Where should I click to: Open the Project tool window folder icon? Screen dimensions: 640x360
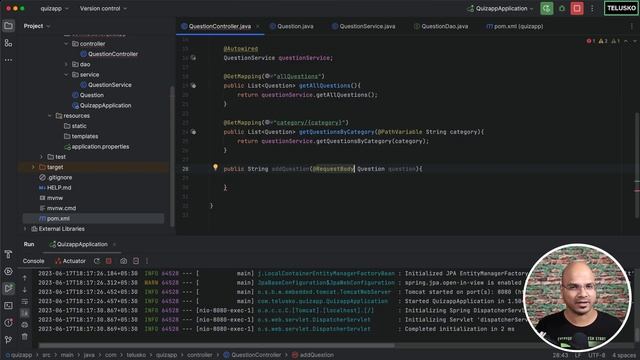coord(8,26)
